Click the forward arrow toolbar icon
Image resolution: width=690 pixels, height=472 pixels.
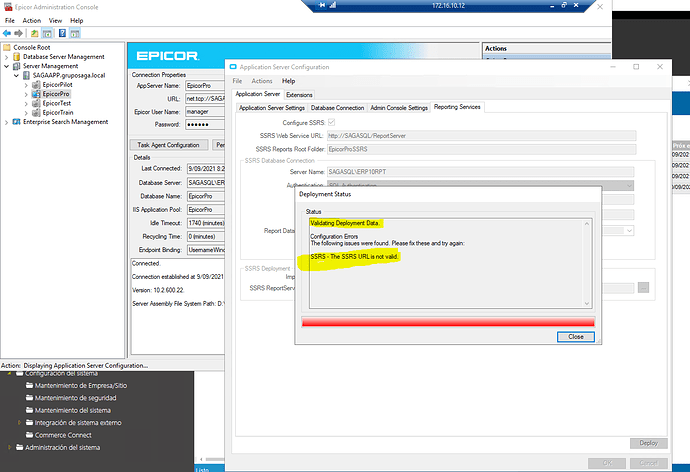coord(18,33)
